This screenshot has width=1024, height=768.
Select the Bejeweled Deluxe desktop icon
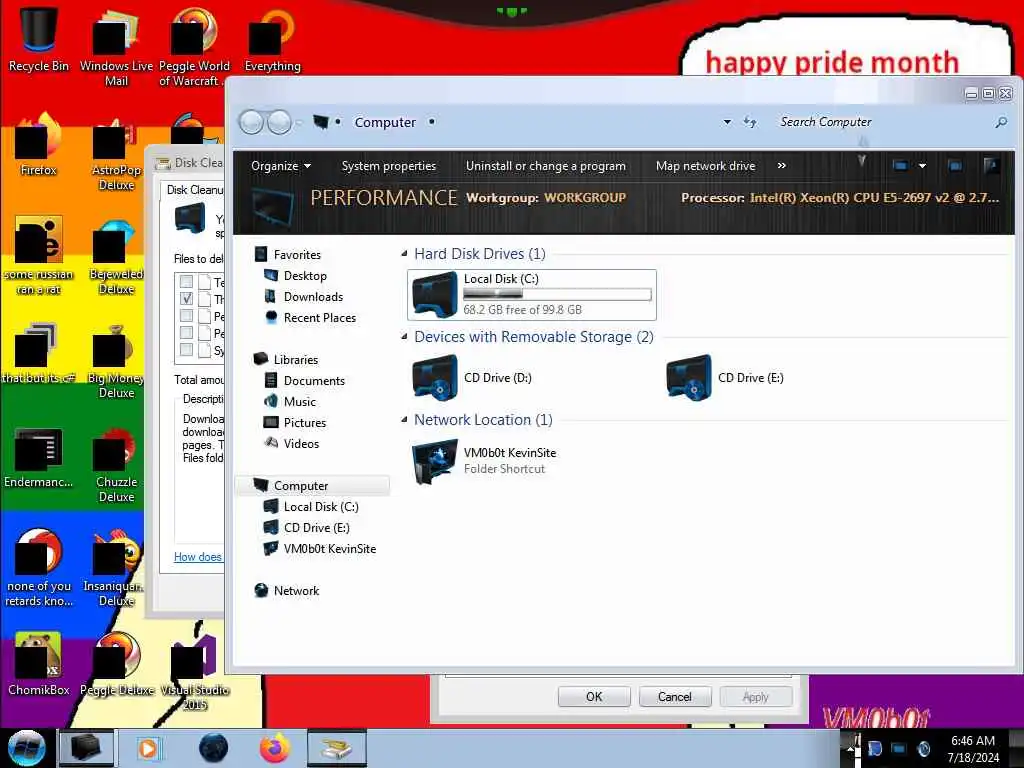tap(116, 258)
